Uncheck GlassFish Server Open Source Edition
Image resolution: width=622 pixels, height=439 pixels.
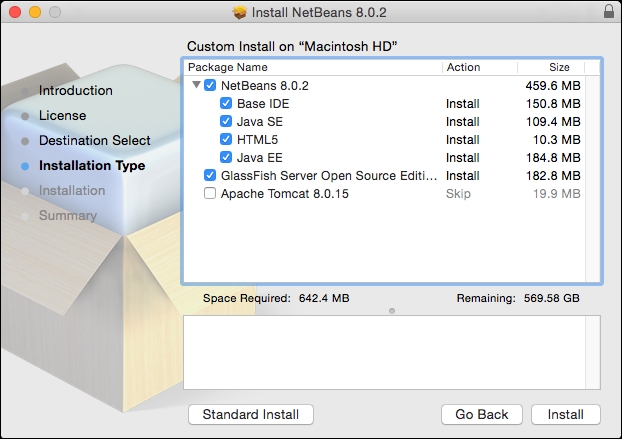[x=210, y=175]
